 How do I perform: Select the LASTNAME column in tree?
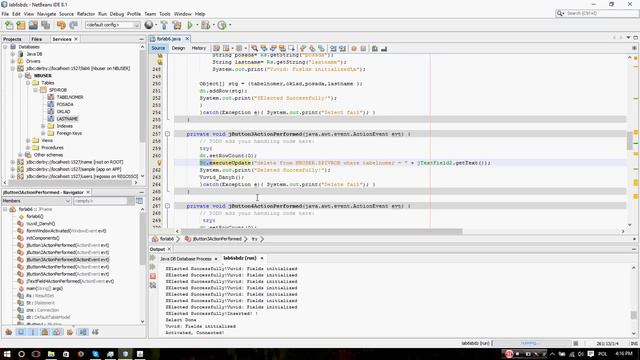[67, 119]
